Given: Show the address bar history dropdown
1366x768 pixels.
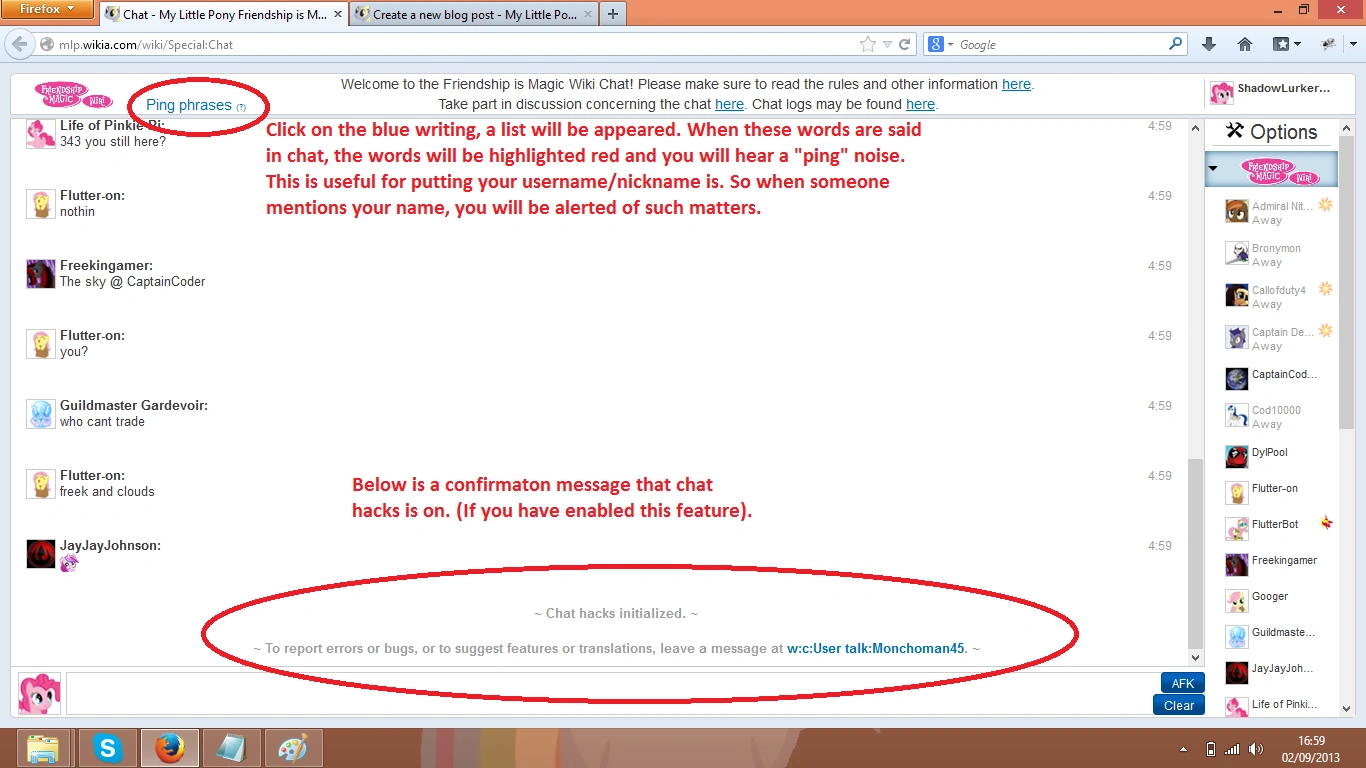Looking at the screenshot, I should click(886, 45).
